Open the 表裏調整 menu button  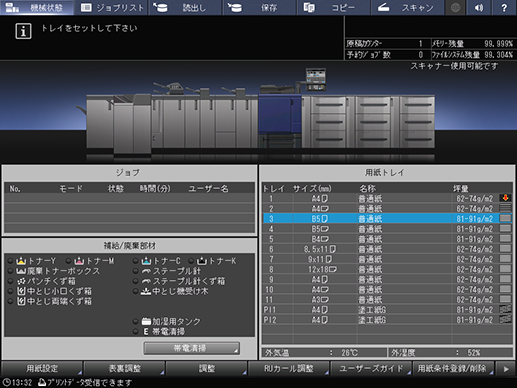point(124,368)
